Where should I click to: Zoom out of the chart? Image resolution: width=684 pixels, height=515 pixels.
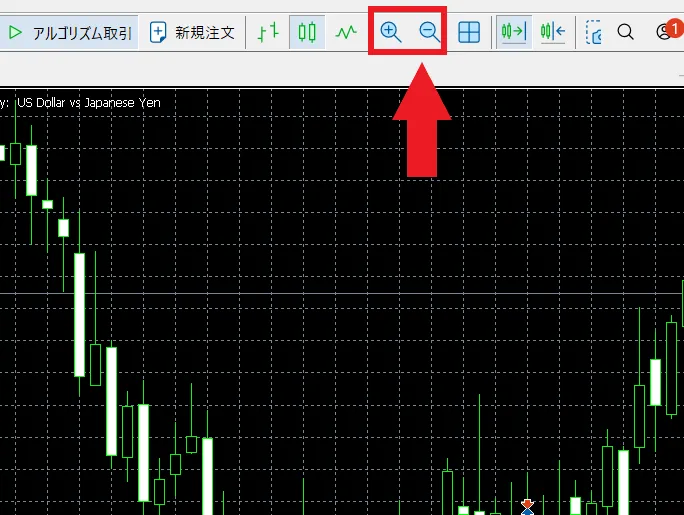429,32
